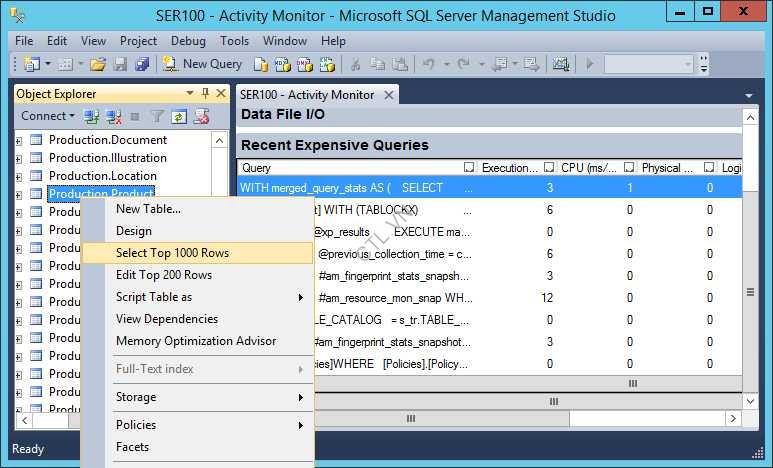Expand the Production.Product tree node
773x468 pixels.
(x=19, y=195)
